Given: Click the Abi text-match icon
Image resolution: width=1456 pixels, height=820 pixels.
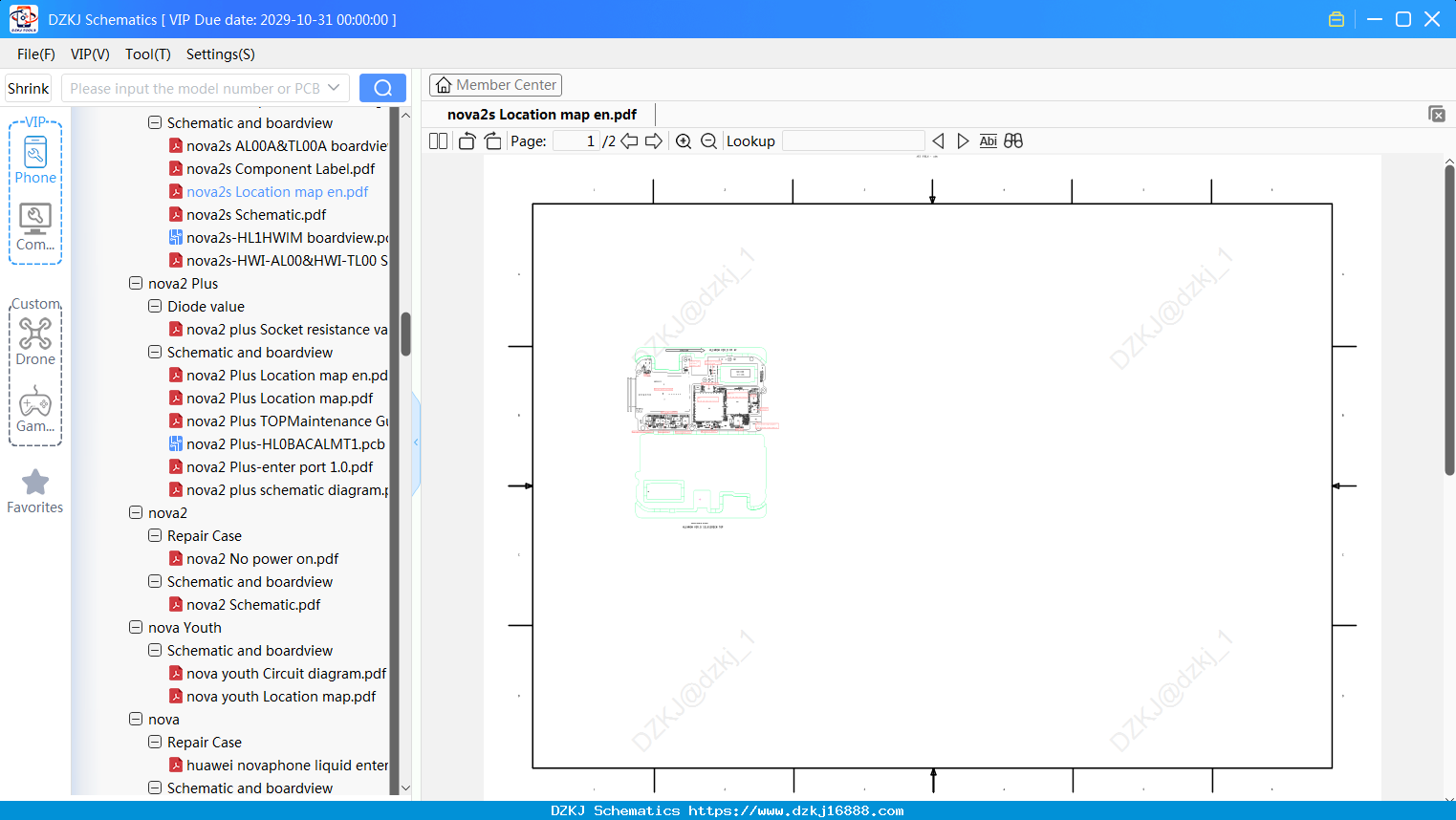Looking at the screenshot, I should pyautogui.click(x=989, y=140).
